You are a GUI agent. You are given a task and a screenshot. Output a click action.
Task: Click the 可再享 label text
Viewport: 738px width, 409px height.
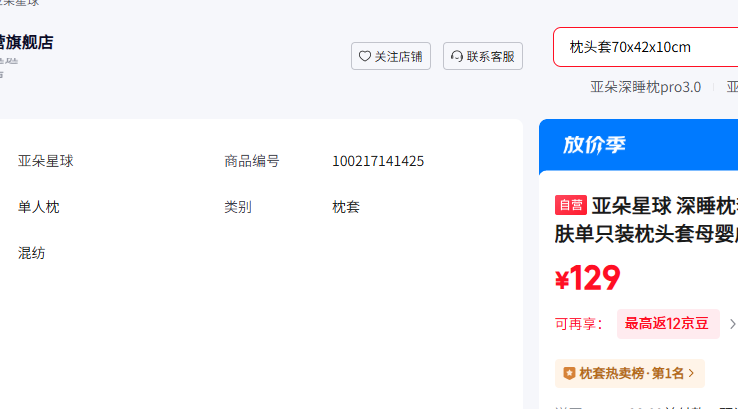coord(578,324)
